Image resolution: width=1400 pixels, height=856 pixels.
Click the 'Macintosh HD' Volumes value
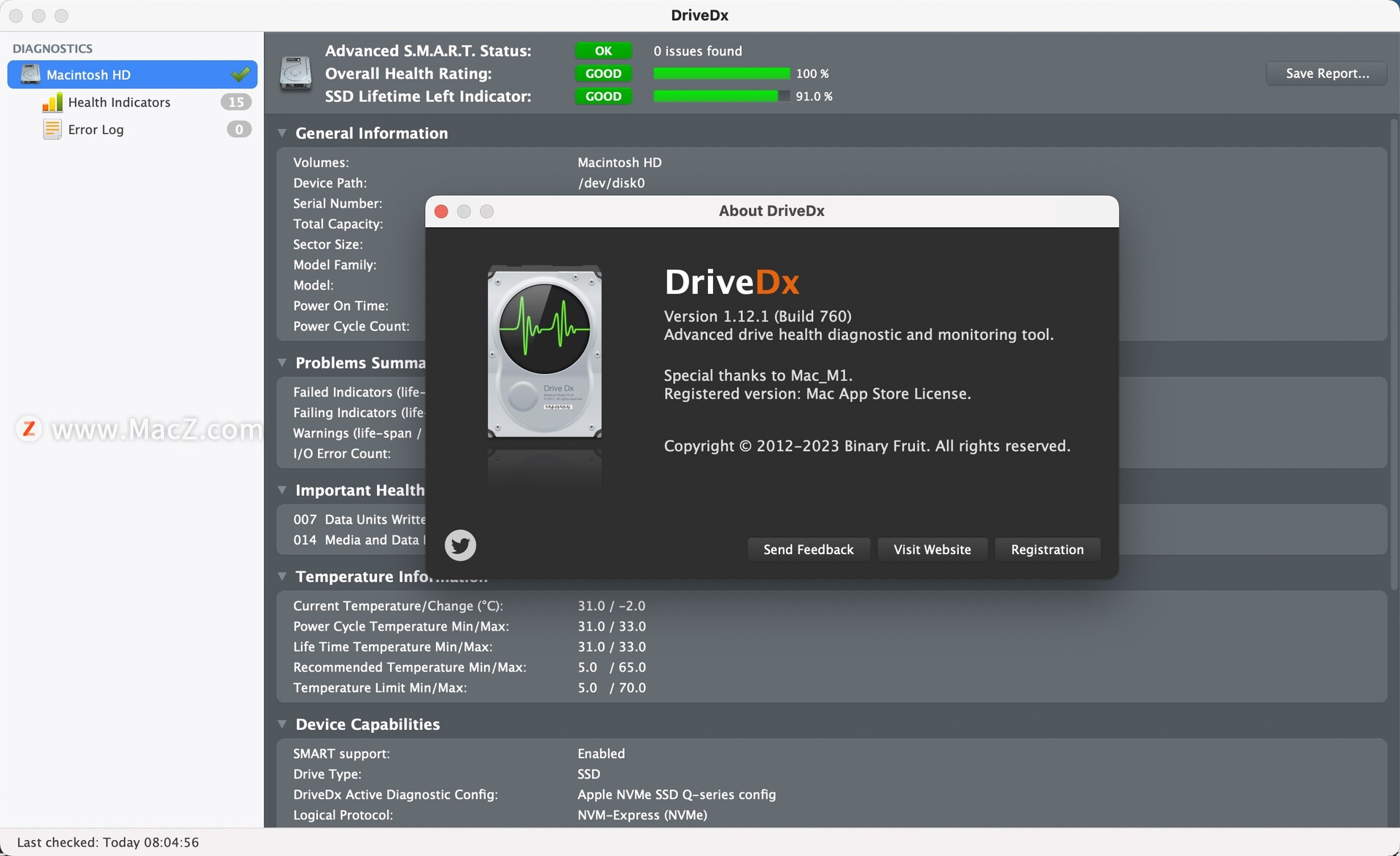tap(620, 163)
